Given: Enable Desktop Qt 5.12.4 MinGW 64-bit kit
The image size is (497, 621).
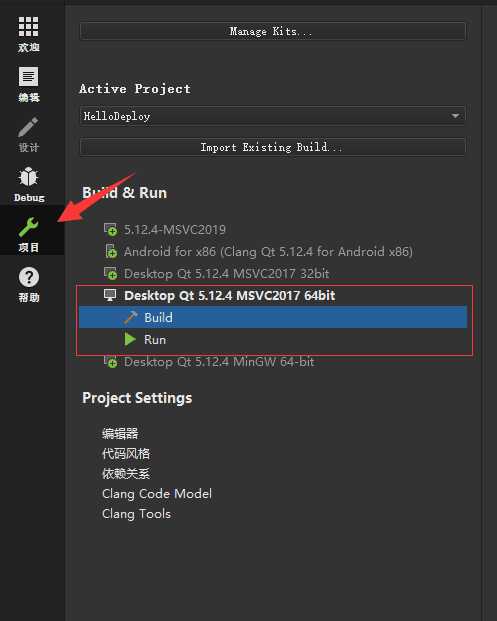Looking at the screenshot, I should (209, 362).
